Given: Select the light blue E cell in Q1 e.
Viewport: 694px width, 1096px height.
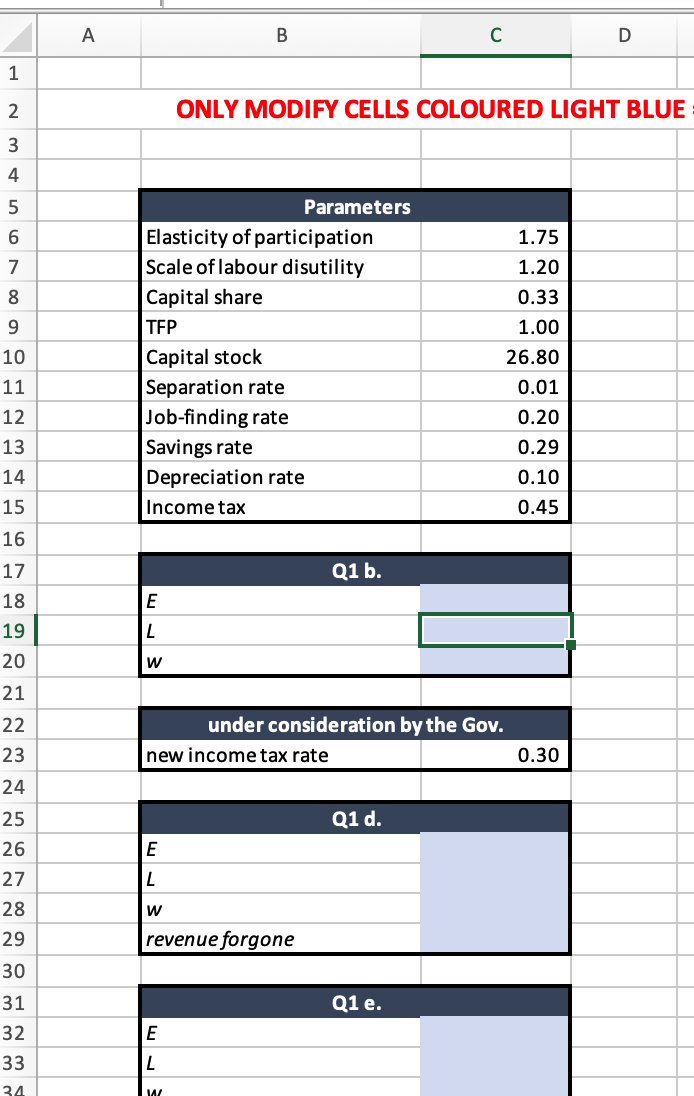Looking at the screenshot, I should tap(494, 1032).
